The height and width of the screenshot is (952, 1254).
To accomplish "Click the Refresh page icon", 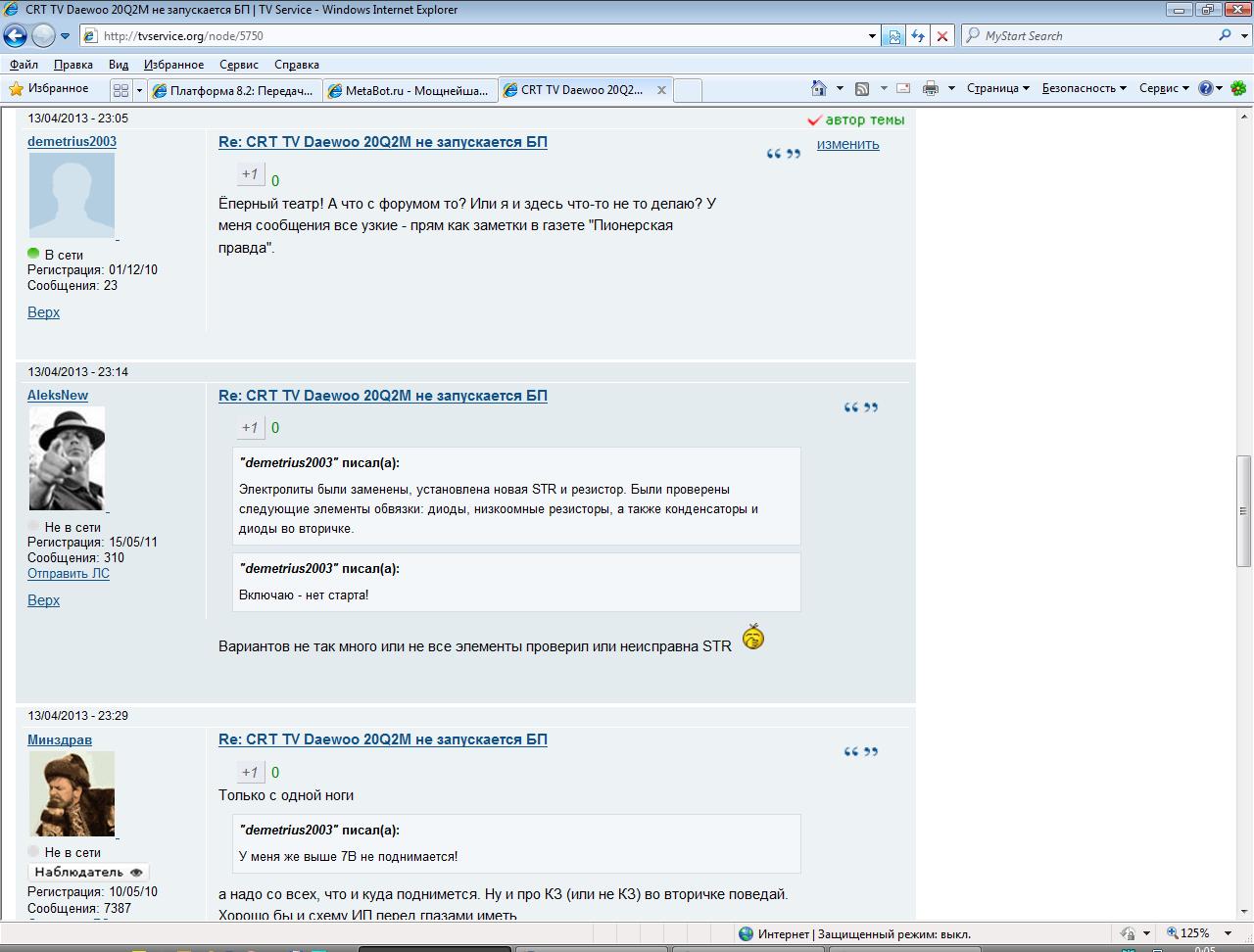I will coord(917,36).
